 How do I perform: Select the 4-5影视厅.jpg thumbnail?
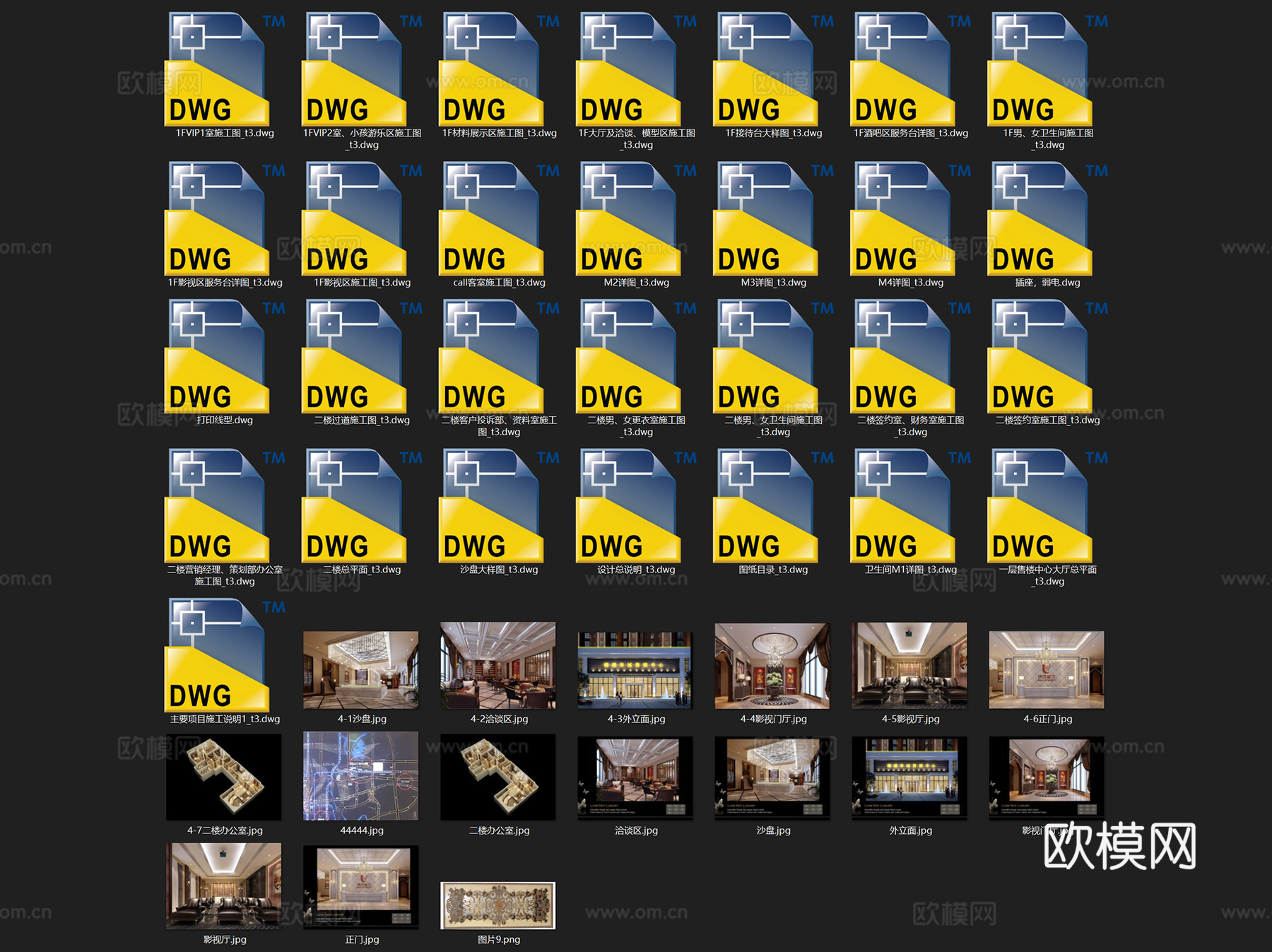(x=909, y=665)
